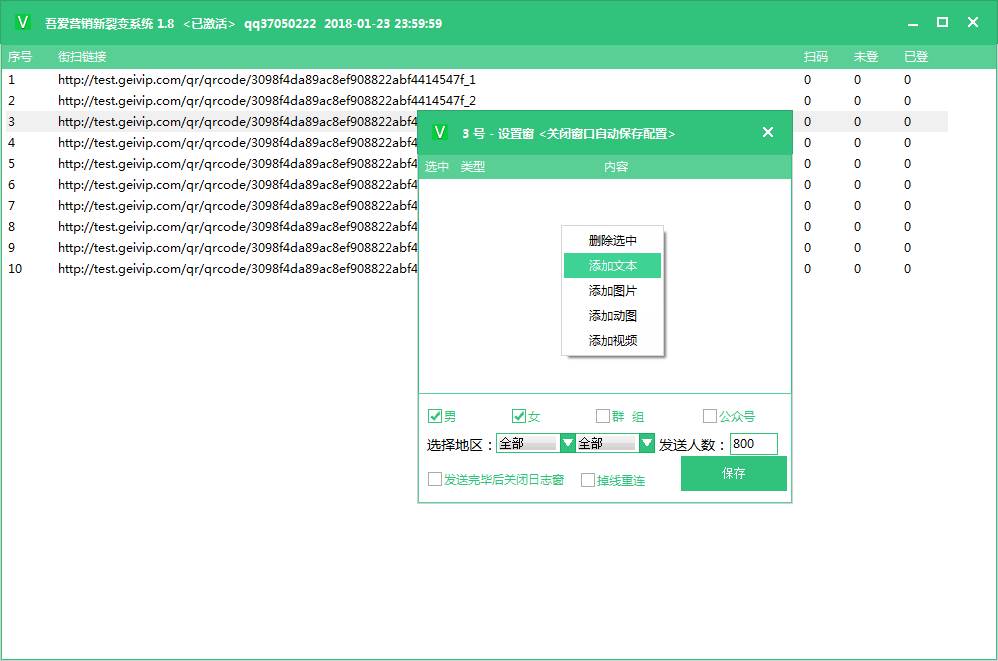Minimize the main application window
Viewport: 998px width, 661px height.
(911, 23)
